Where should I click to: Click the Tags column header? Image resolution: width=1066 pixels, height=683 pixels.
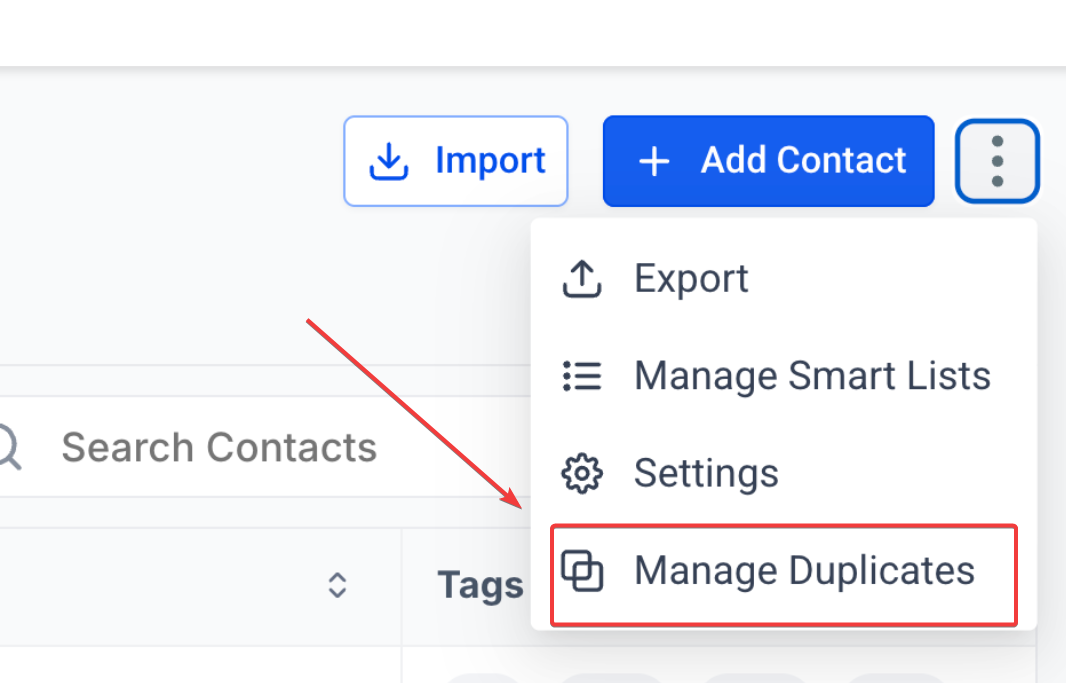coord(480,586)
